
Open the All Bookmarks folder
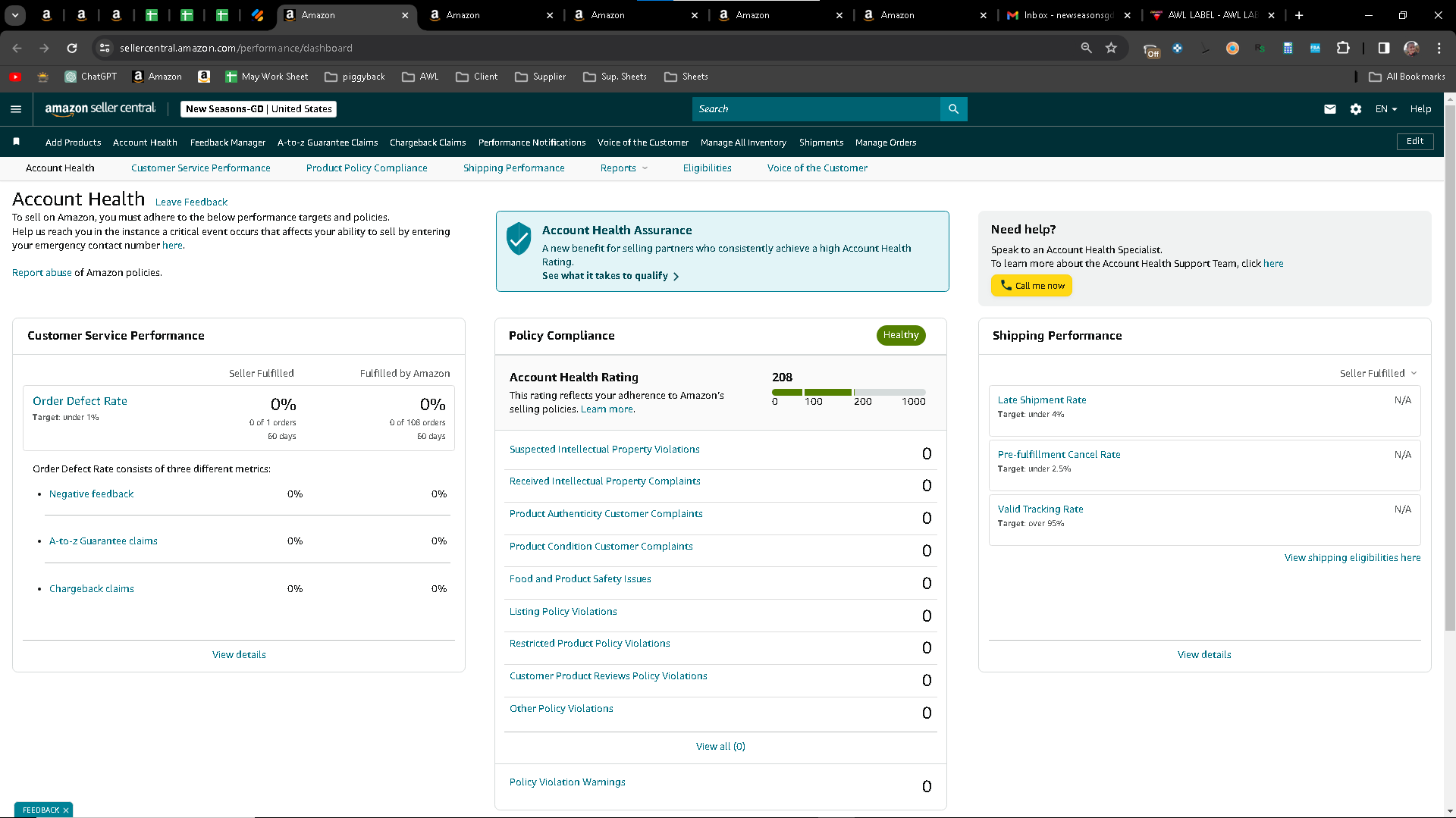click(x=1407, y=77)
